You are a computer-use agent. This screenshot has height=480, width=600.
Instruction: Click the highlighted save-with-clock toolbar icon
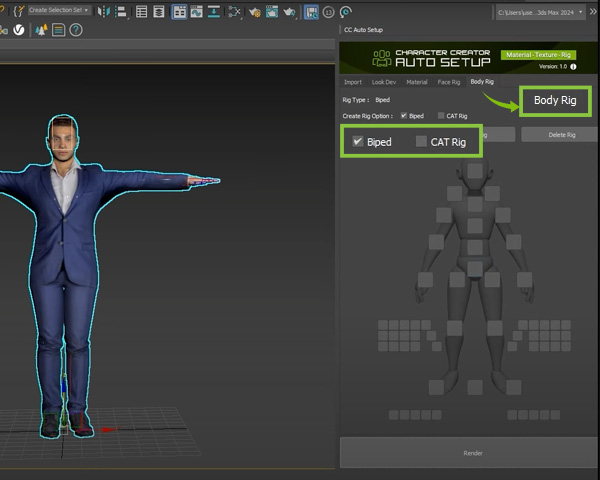click(311, 12)
